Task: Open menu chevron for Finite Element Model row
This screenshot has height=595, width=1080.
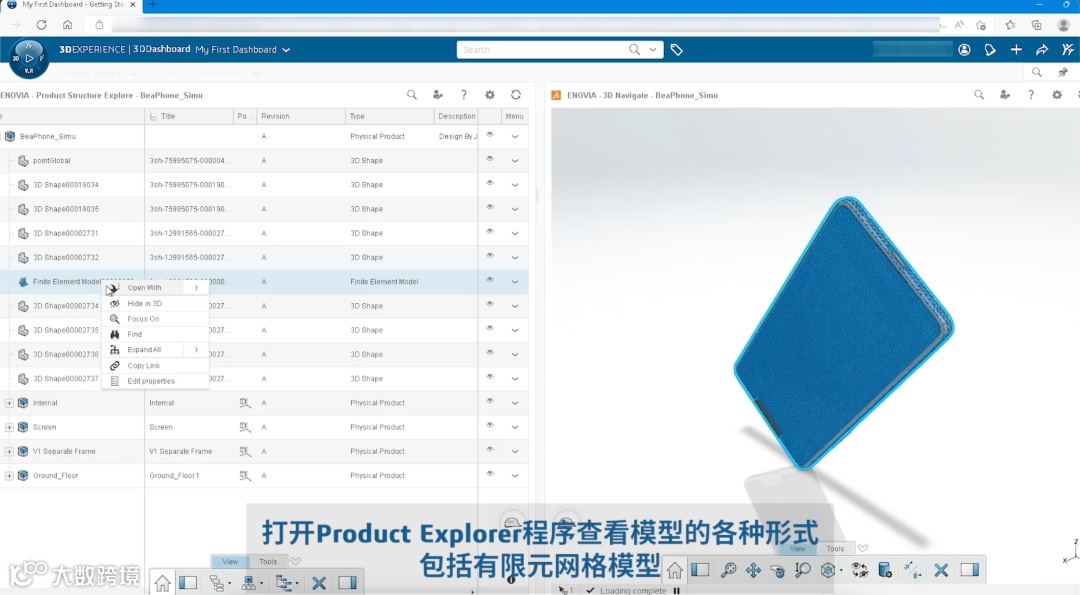Action: [x=515, y=282]
